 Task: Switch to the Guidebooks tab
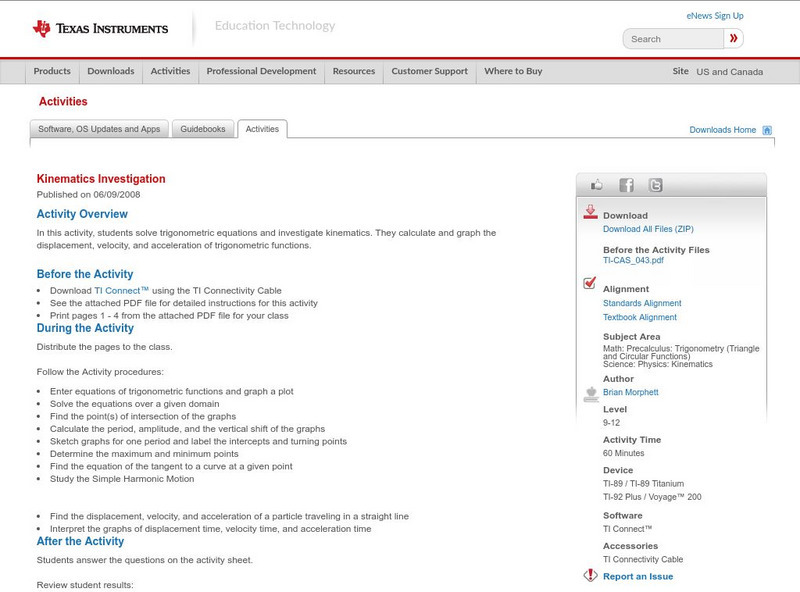(x=203, y=129)
